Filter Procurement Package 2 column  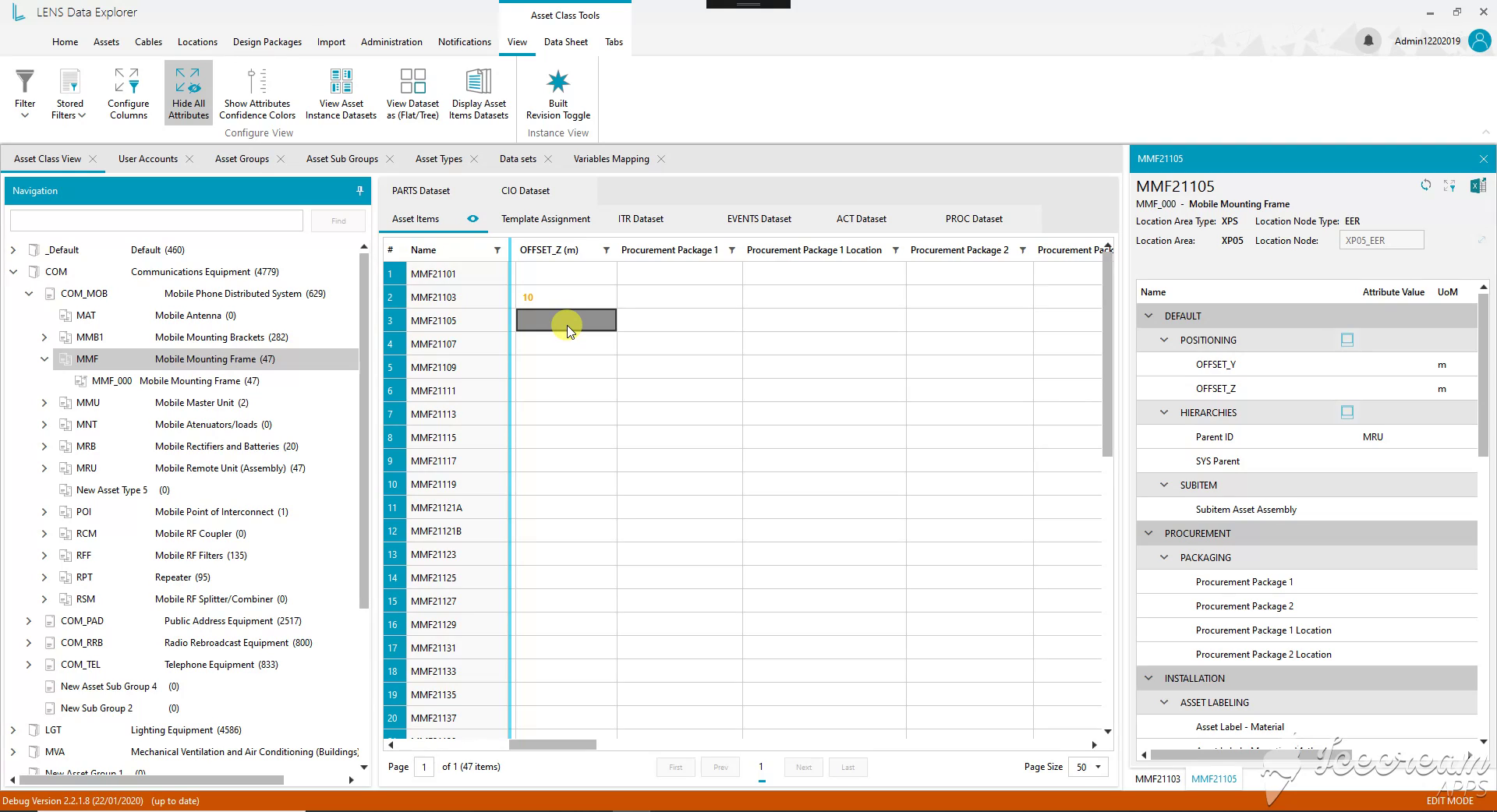click(x=1023, y=250)
